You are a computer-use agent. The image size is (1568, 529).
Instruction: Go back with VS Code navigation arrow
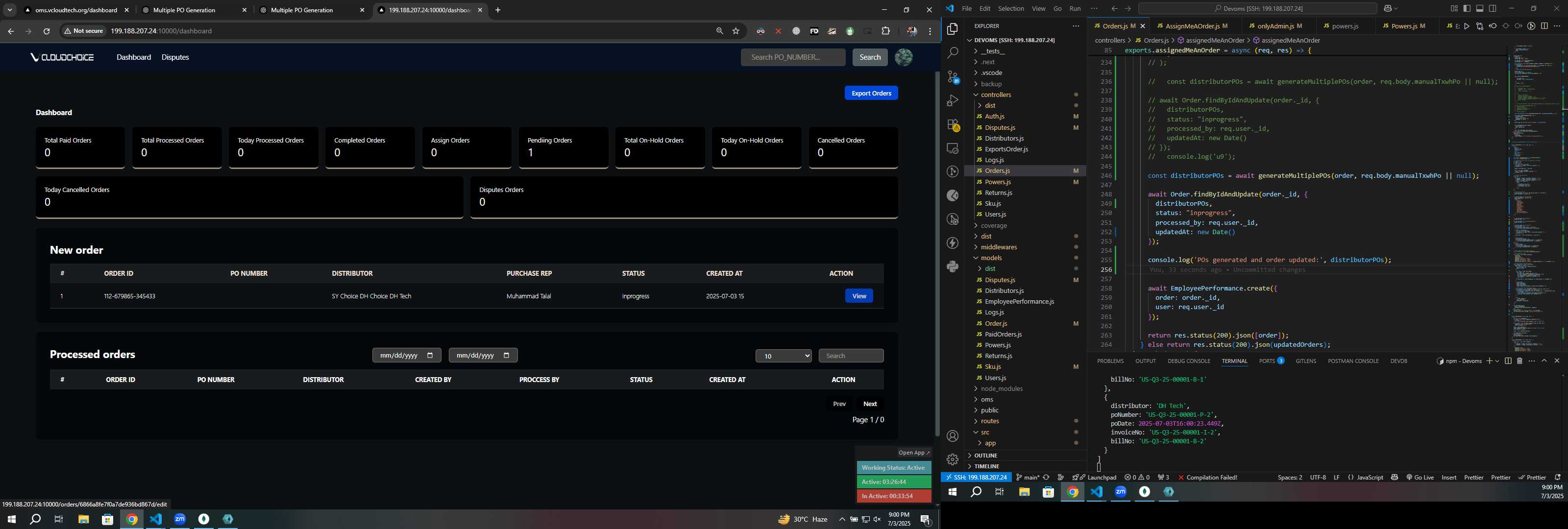[x=1115, y=8]
